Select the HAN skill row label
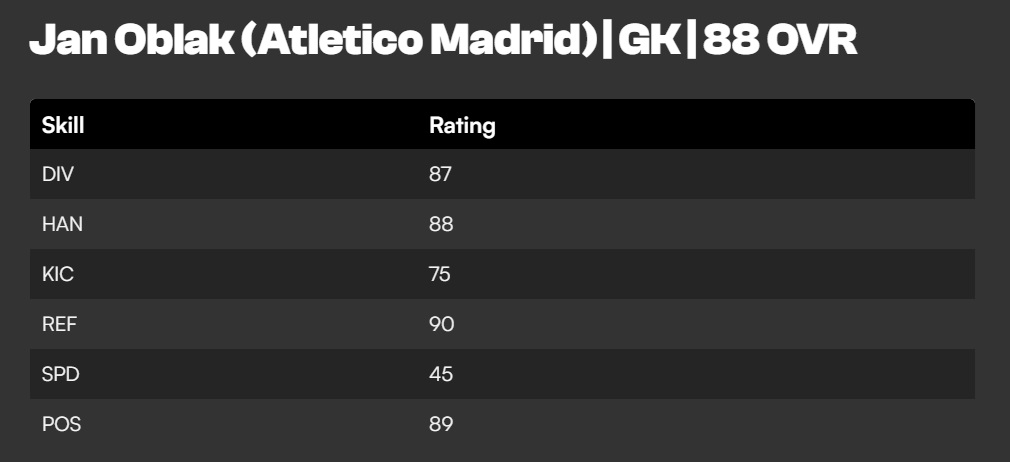This screenshot has height=462, width=1010. (x=62, y=224)
